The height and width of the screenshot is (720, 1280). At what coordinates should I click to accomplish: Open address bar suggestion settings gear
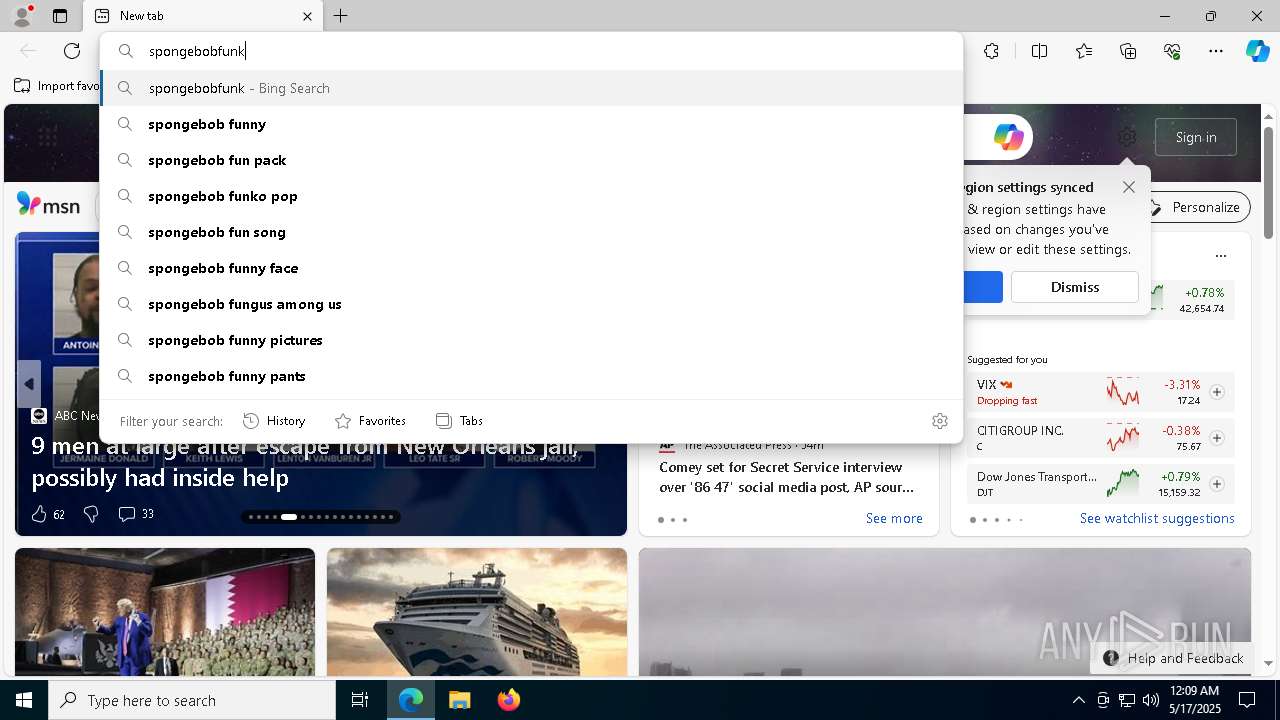click(x=939, y=421)
